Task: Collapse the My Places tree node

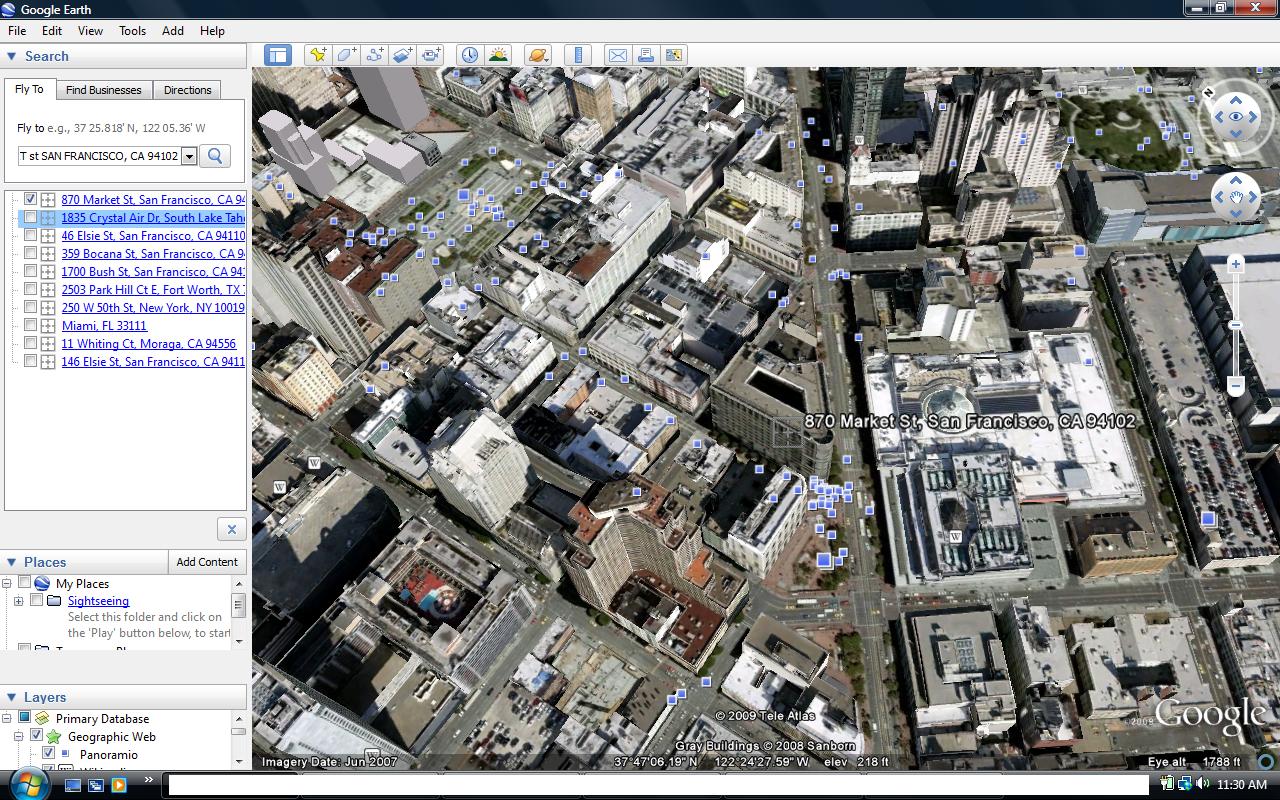Action: click(x=7, y=583)
